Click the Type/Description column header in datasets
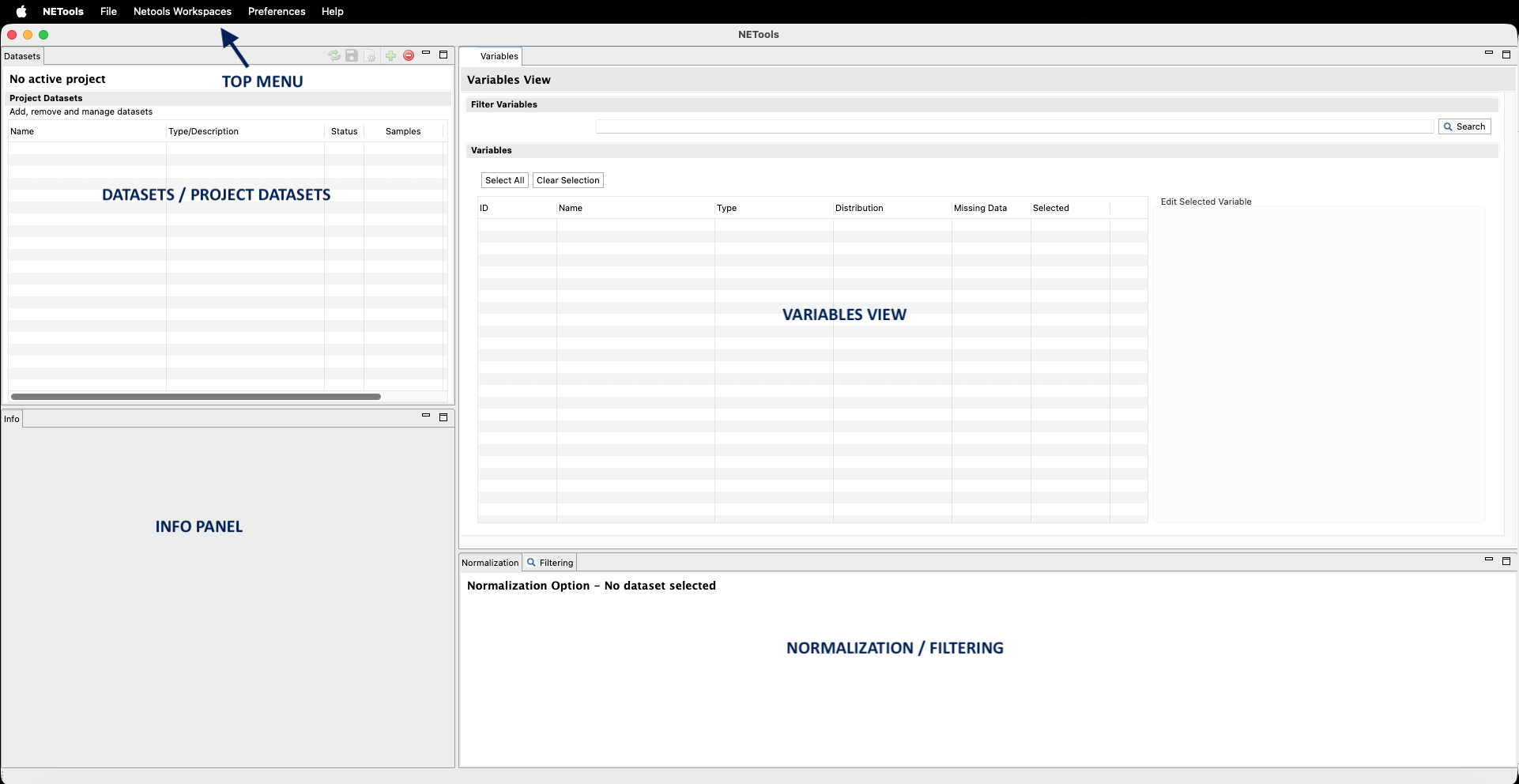This screenshot has width=1519, height=784. point(245,131)
